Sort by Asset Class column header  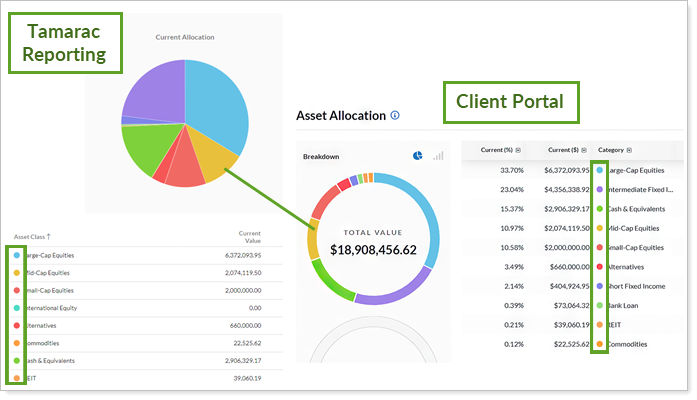click(35, 237)
